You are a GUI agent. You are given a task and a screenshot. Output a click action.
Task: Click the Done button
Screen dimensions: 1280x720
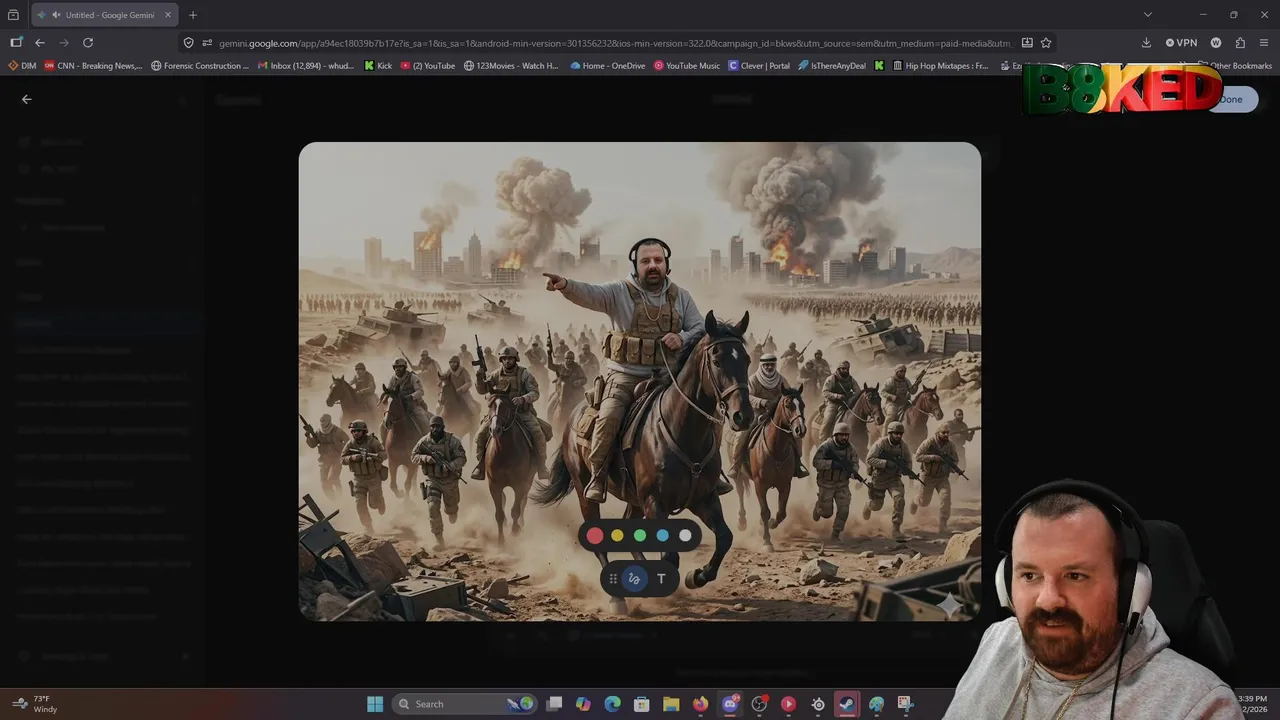pos(1231,99)
